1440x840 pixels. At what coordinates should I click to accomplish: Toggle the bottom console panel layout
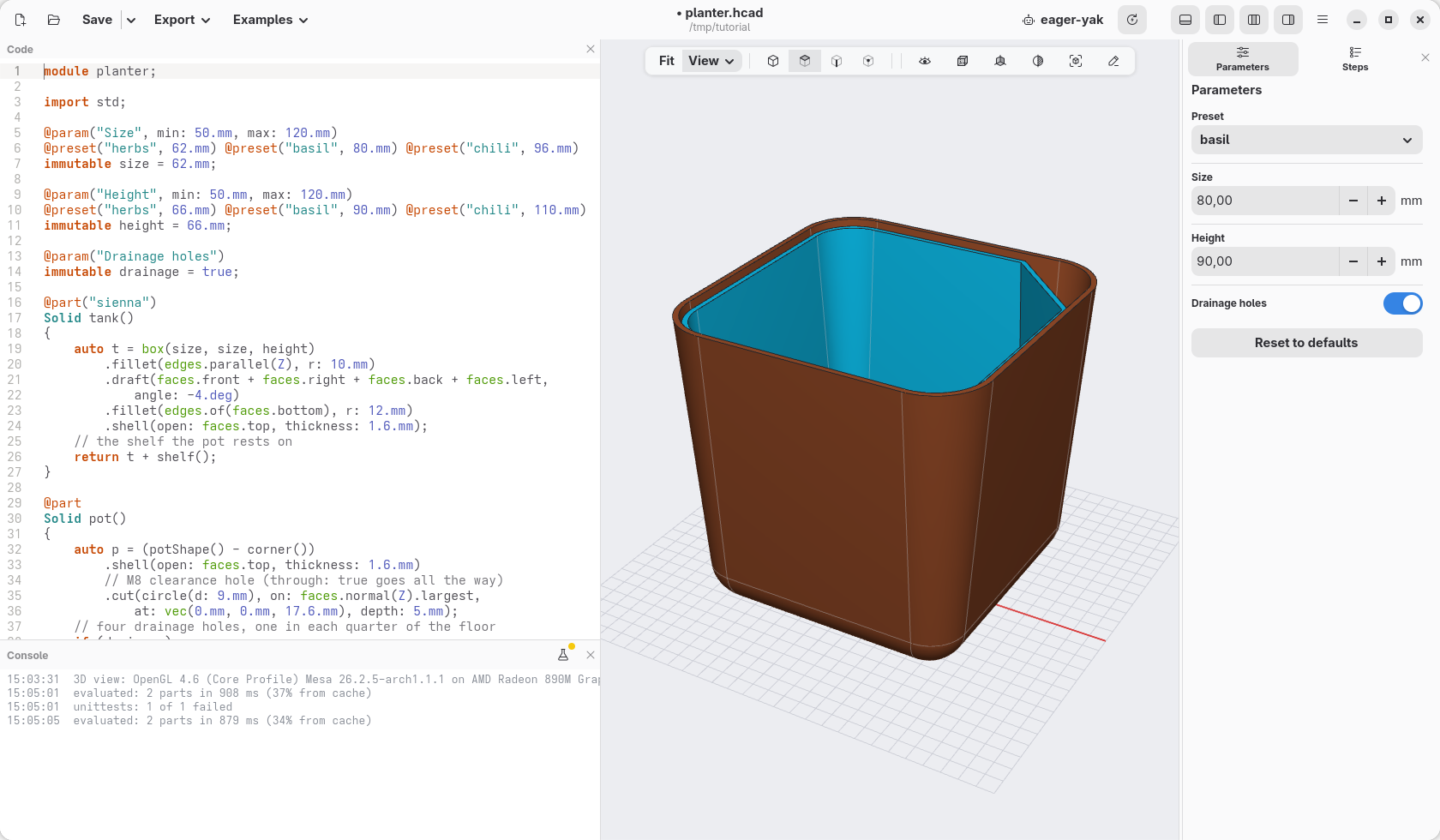click(x=1185, y=20)
